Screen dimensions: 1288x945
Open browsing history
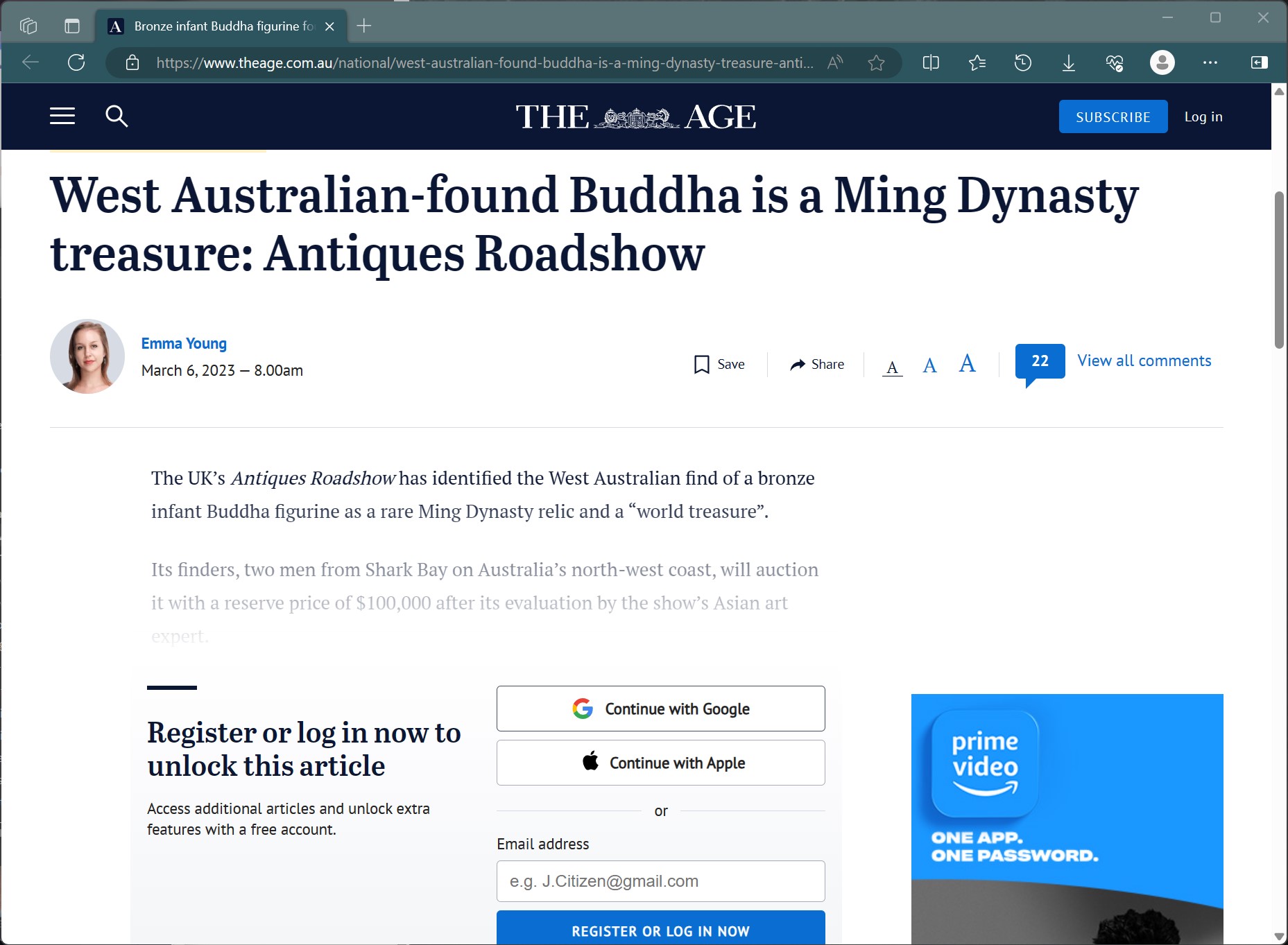pyautogui.click(x=1022, y=63)
